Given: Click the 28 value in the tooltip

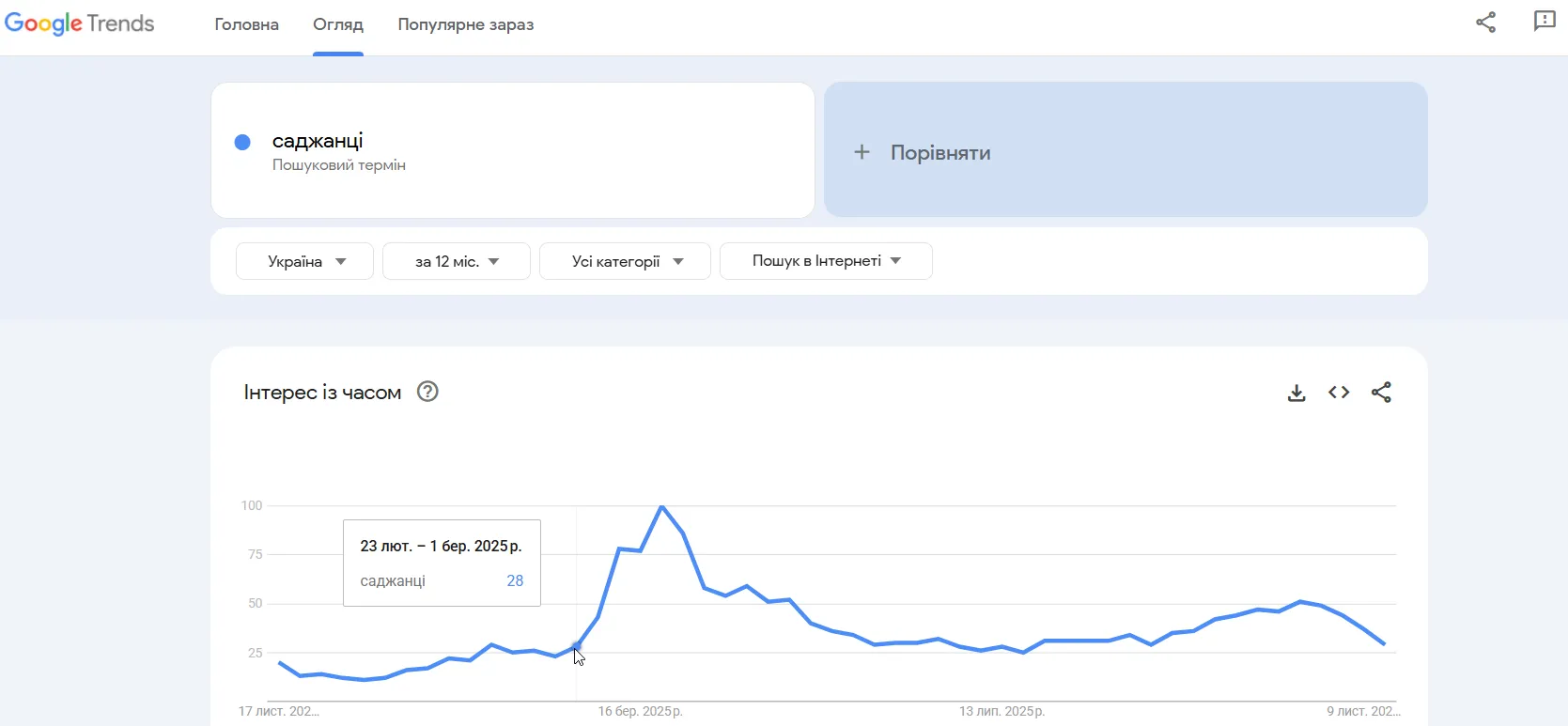Looking at the screenshot, I should pyautogui.click(x=514, y=580).
